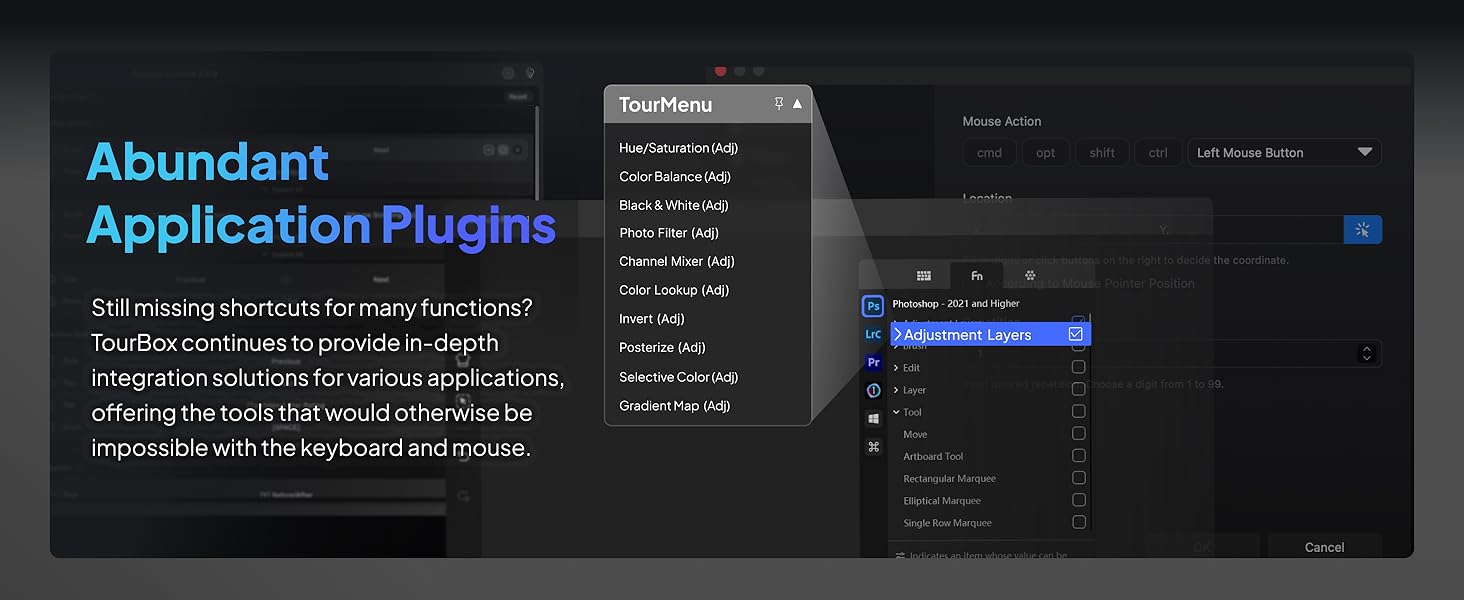
Task: Open the Left Mouse Button dropdown
Action: [x=1284, y=153]
